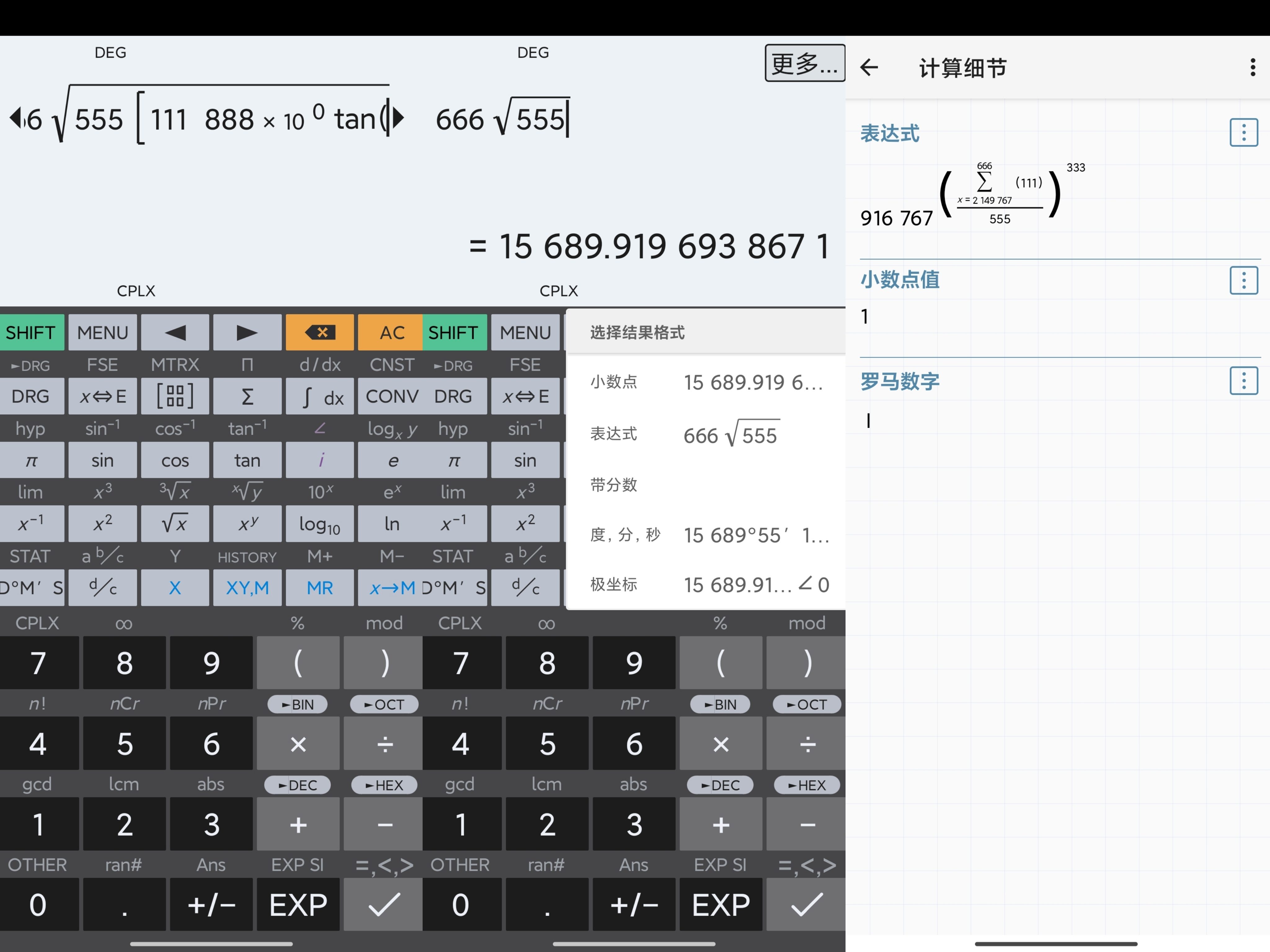Tap the tan key
The width and height of the screenshot is (1270, 952).
(247, 460)
